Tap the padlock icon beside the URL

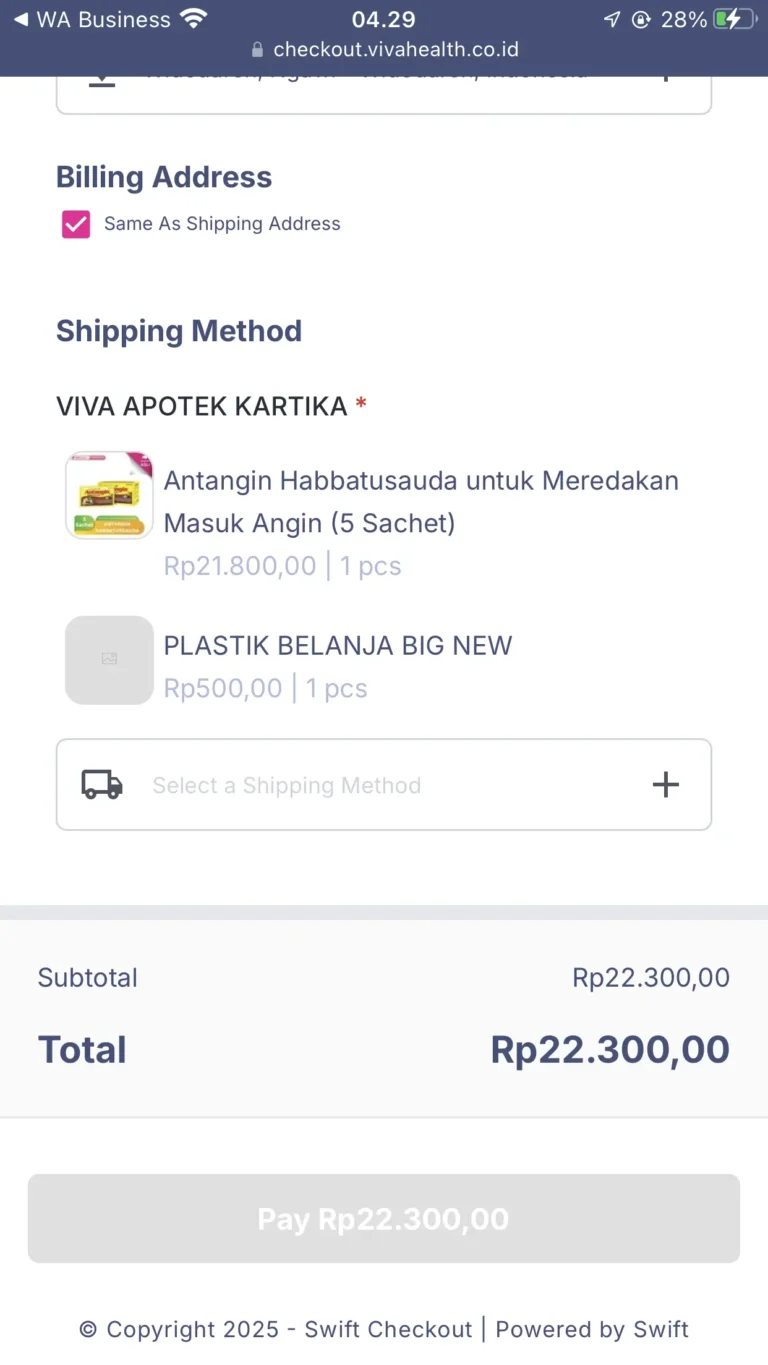coord(257,49)
